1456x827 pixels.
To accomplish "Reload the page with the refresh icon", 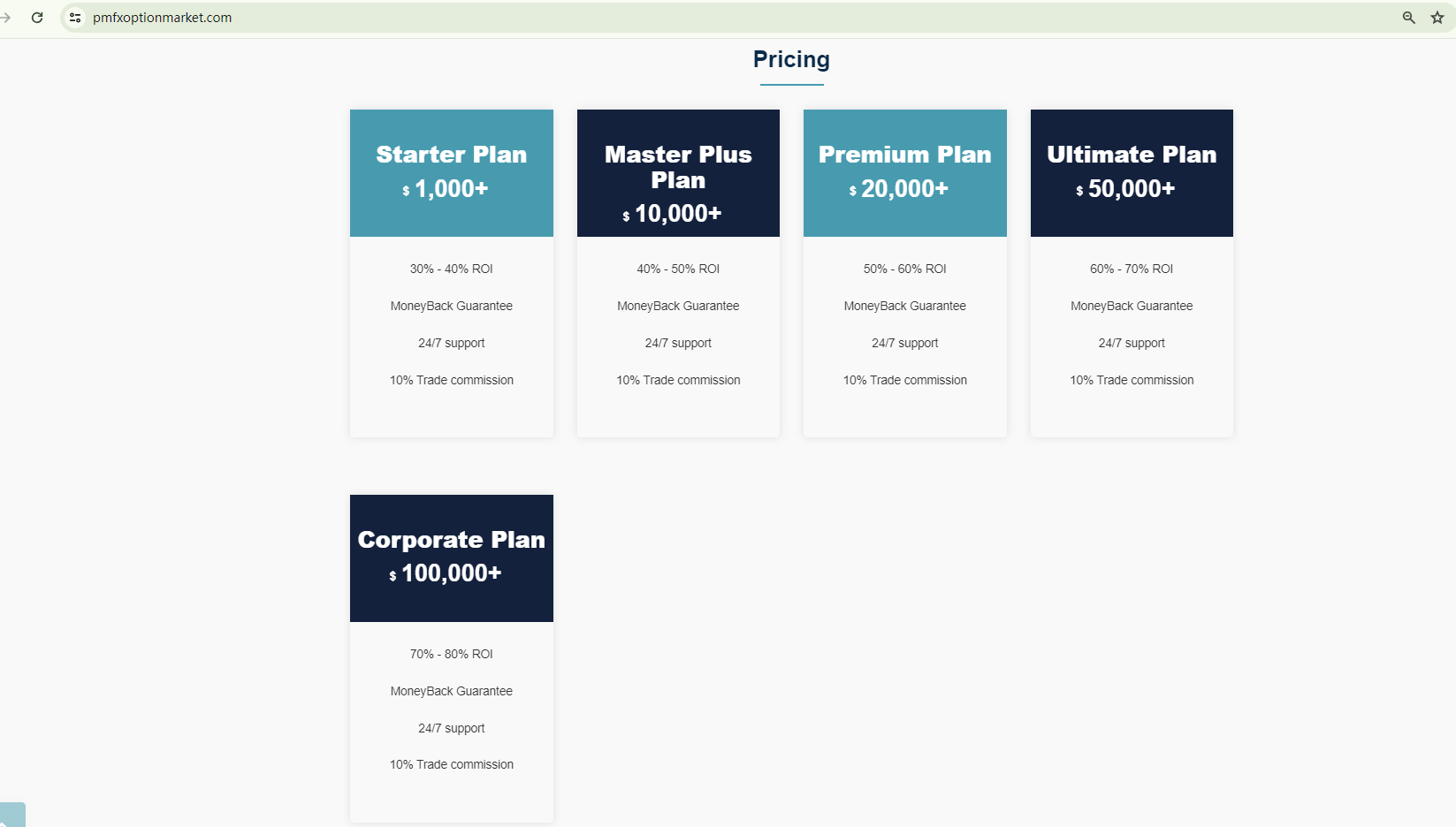I will (37, 18).
